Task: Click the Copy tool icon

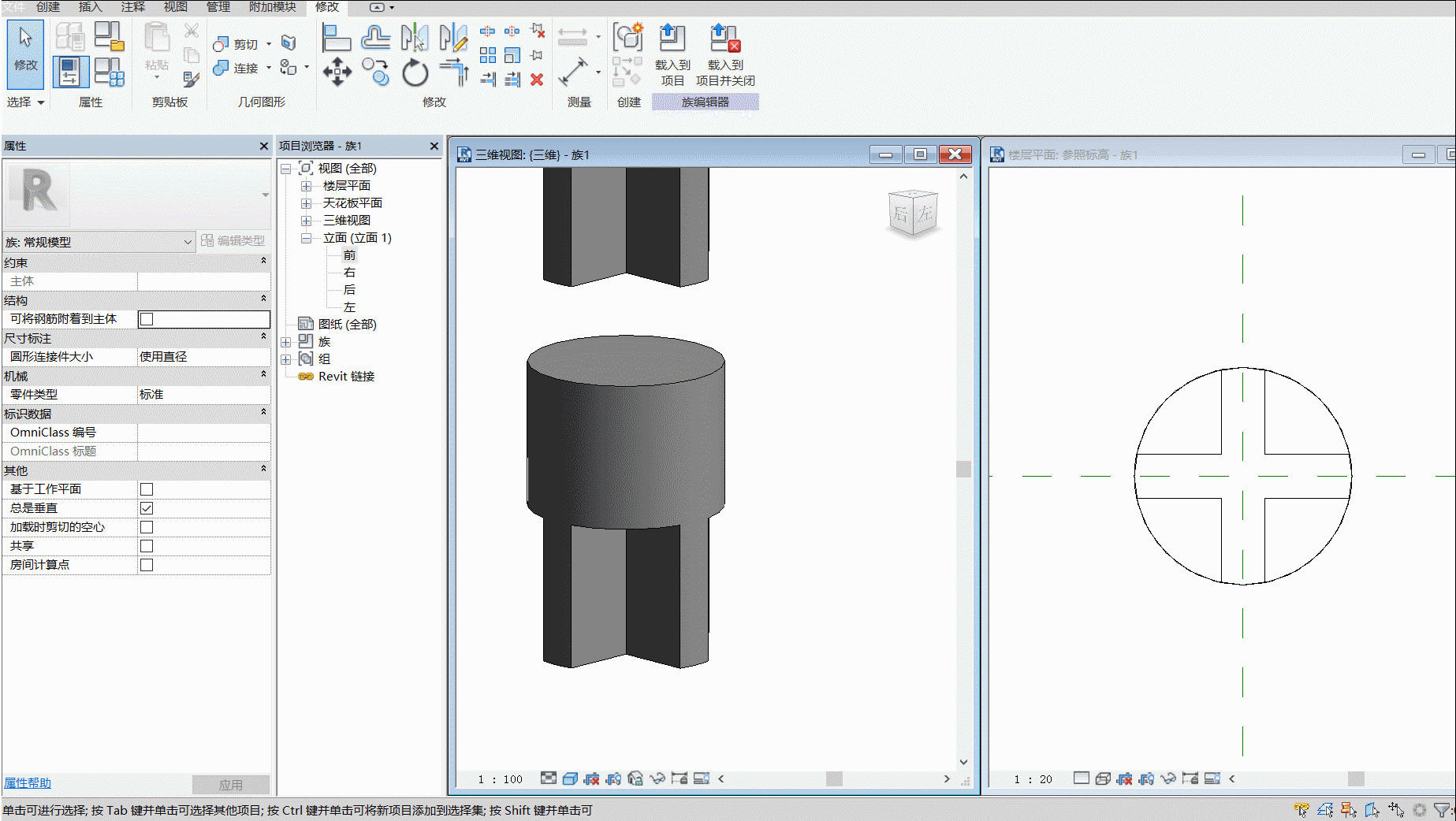Action: pos(375,72)
